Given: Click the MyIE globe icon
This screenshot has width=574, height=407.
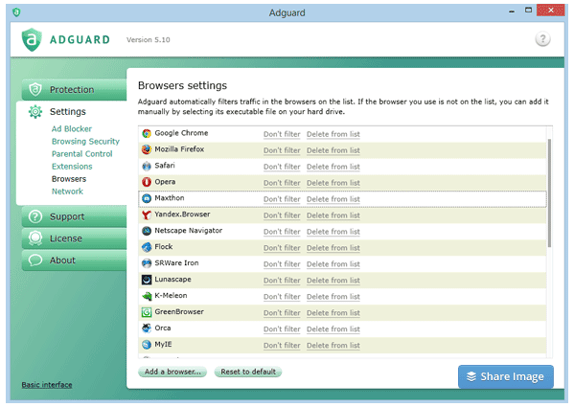Looking at the screenshot, I should pos(146,345).
